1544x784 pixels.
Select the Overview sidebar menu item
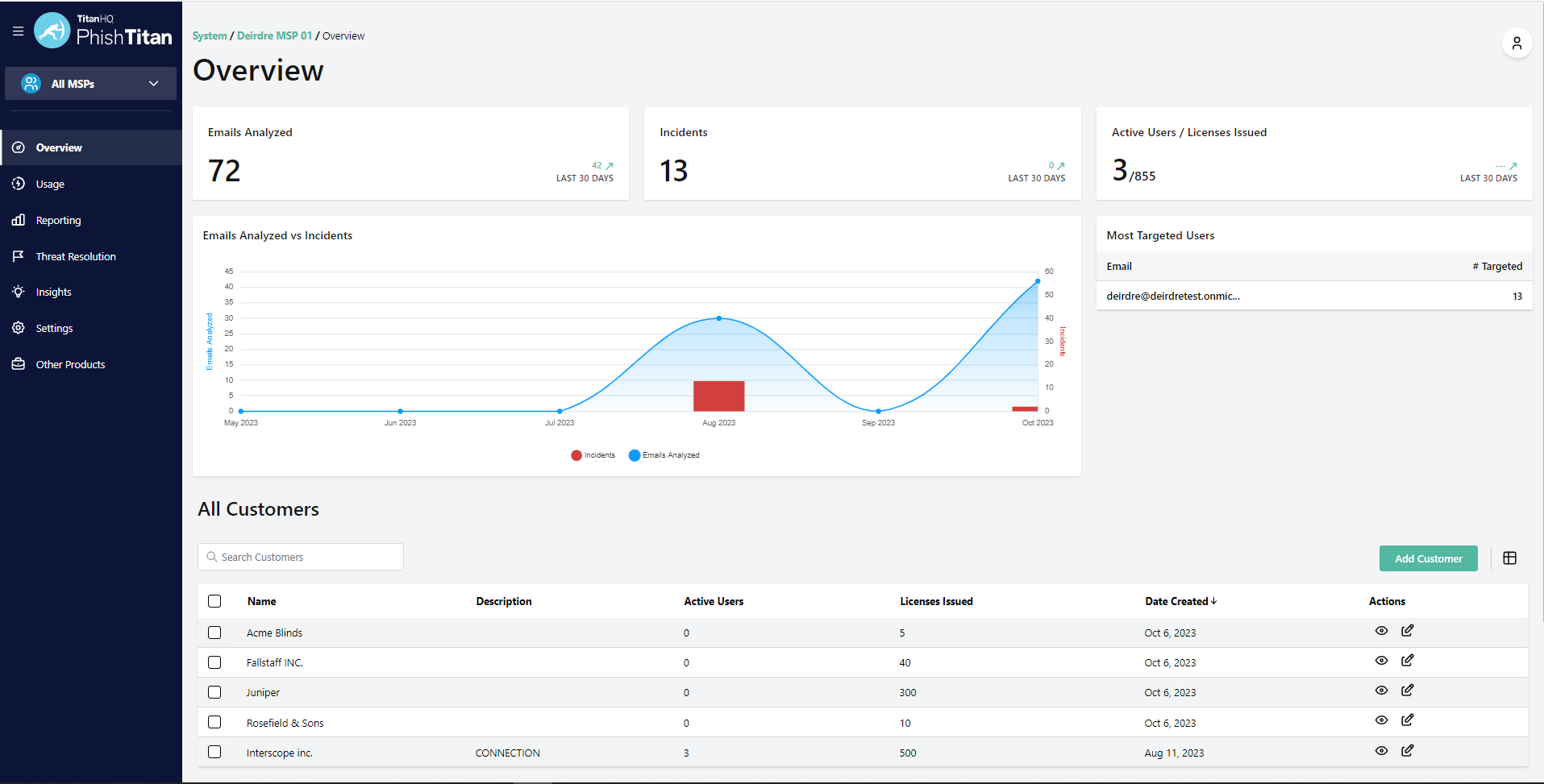[58, 147]
